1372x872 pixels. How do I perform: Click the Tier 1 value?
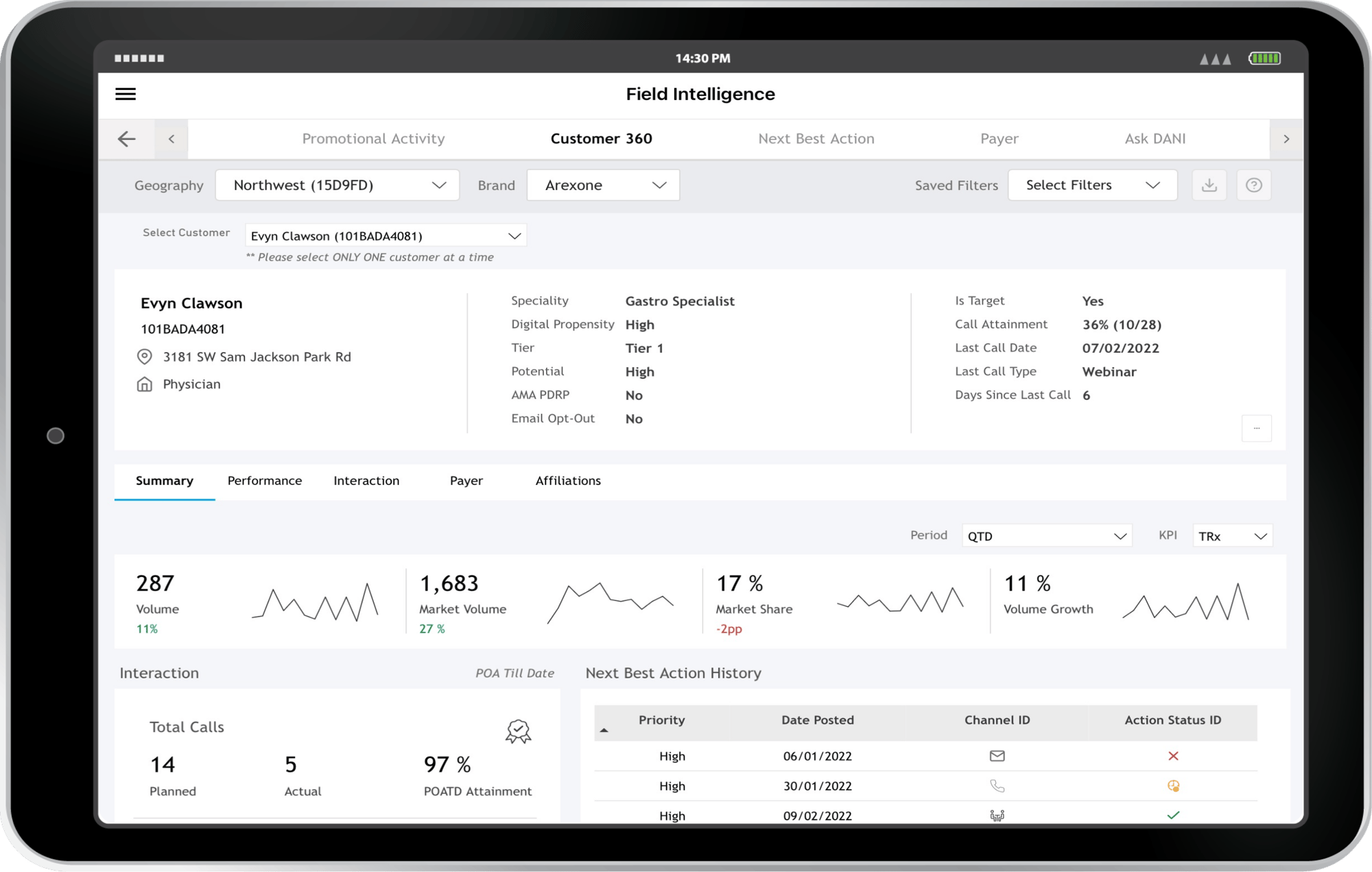(x=644, y=349)
